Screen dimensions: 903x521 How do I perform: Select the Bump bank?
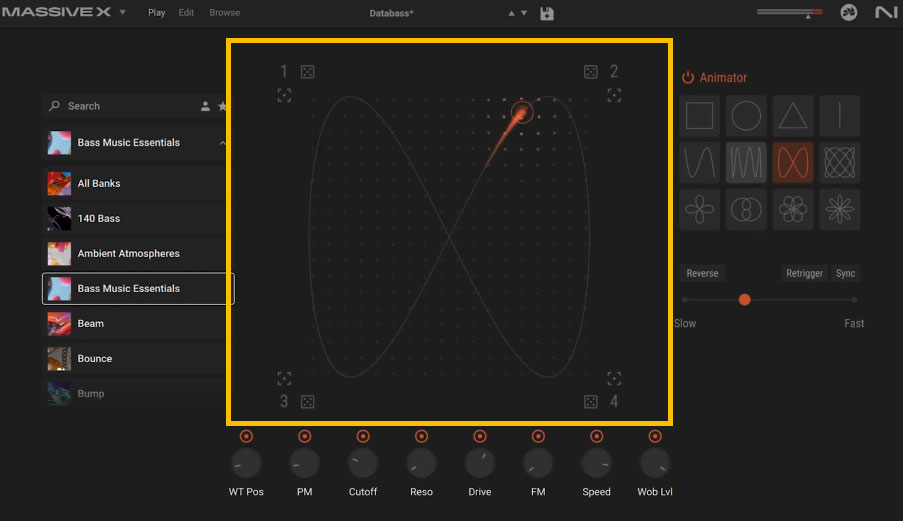point(136,394)
